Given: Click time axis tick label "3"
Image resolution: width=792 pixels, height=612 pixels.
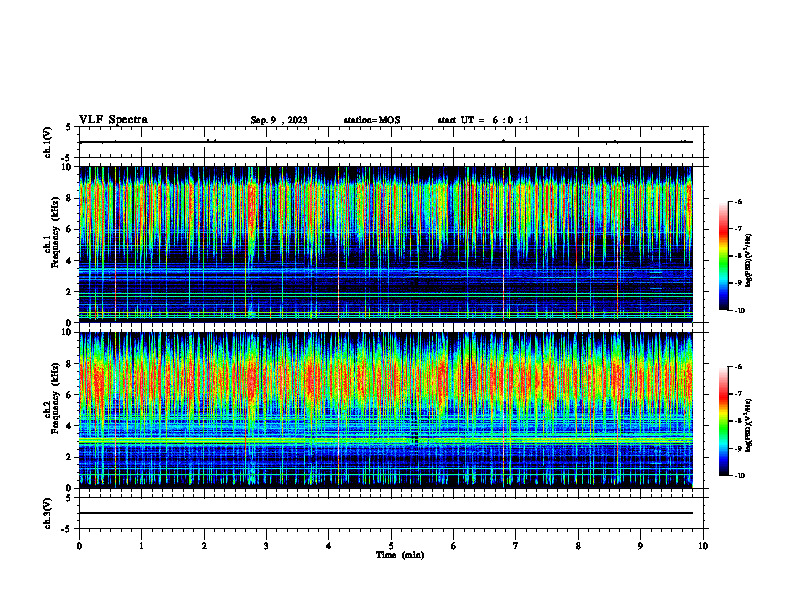Looking at the screenshot, I should point(266,546).
